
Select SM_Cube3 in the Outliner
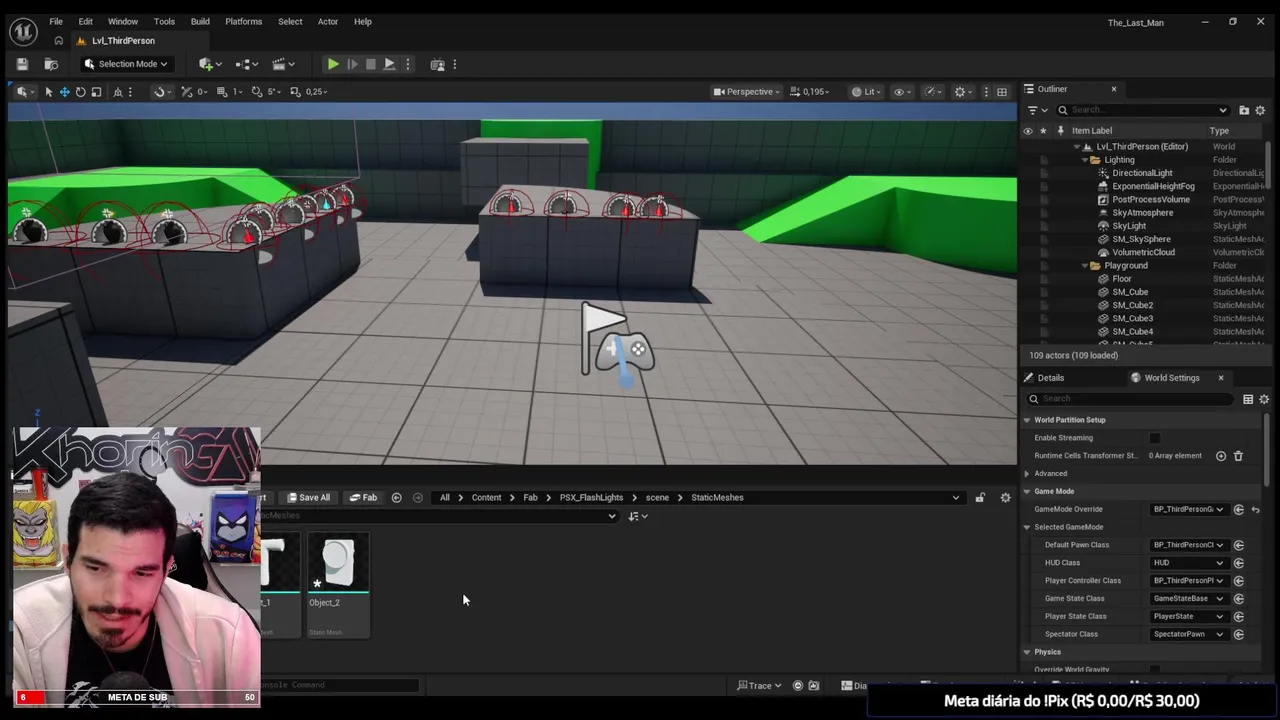pos(1133,318)
